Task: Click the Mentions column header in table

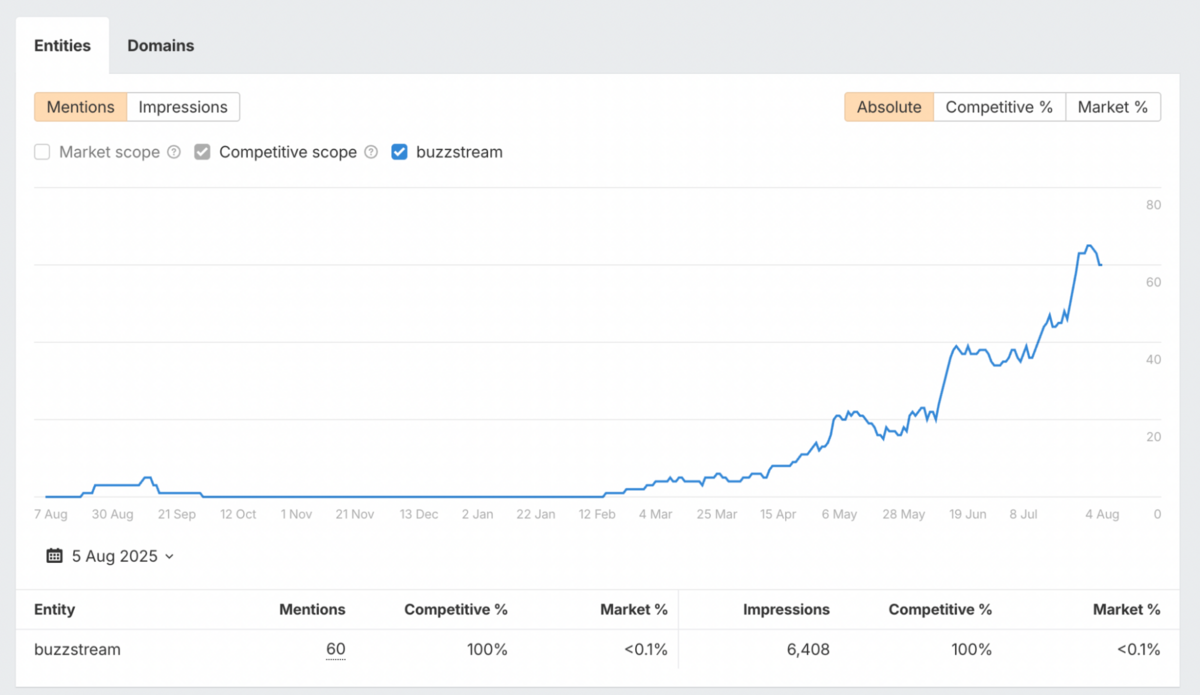Action: (x=312, y=609)
